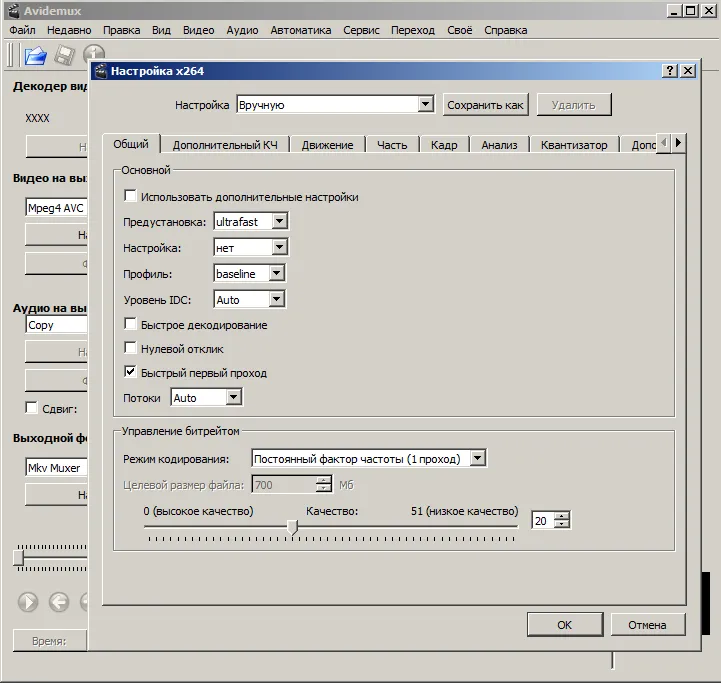This screenshot has width=721, height=683.
Task: Open the Файл menu
Action: [23, 30]
